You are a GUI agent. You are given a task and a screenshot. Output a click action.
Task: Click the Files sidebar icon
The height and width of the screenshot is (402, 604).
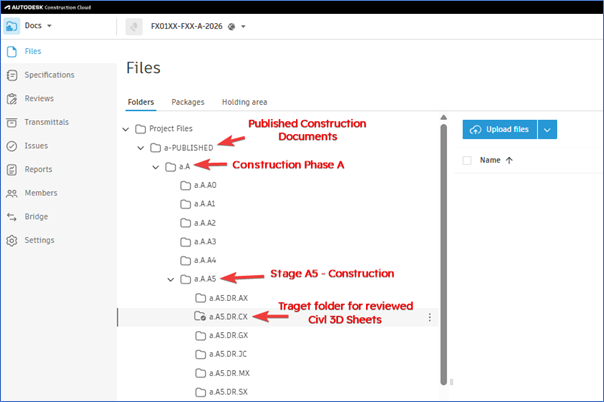point(12,52)
